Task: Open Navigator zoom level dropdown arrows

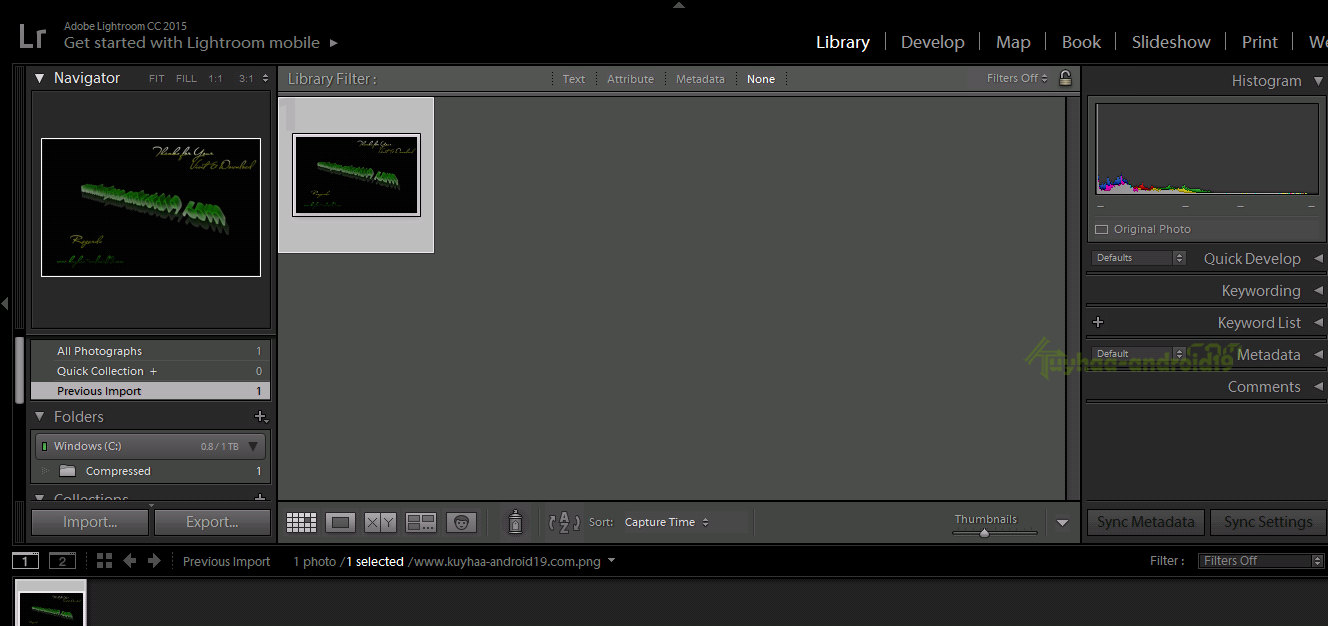Action: point(265,78)
